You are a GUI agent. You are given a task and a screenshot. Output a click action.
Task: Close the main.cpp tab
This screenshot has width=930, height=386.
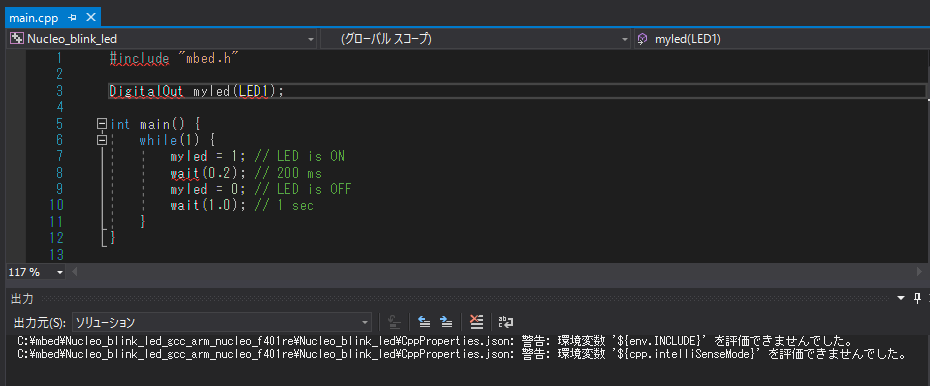[91, 17]
